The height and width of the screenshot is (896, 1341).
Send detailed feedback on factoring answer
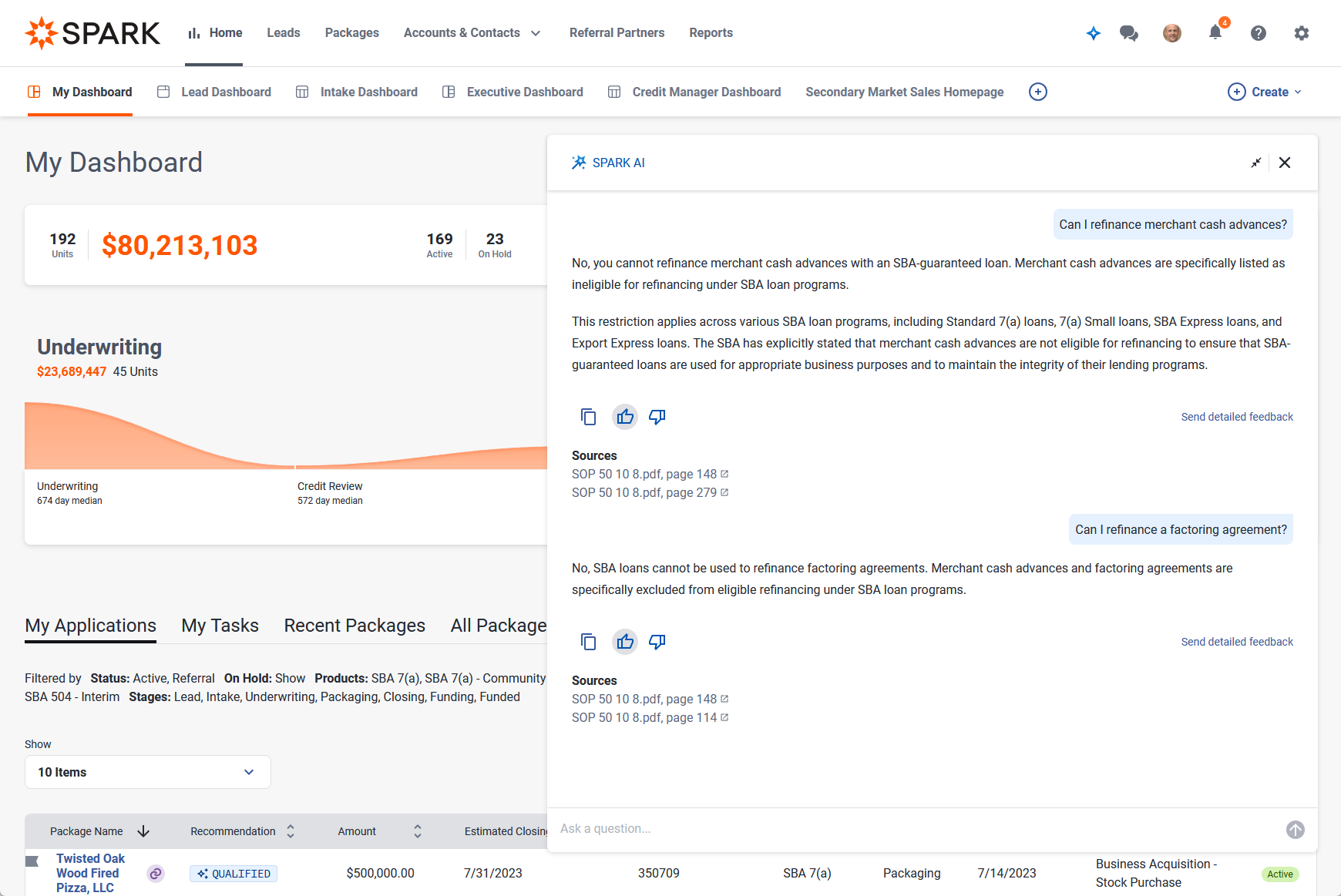[1237, 642]
